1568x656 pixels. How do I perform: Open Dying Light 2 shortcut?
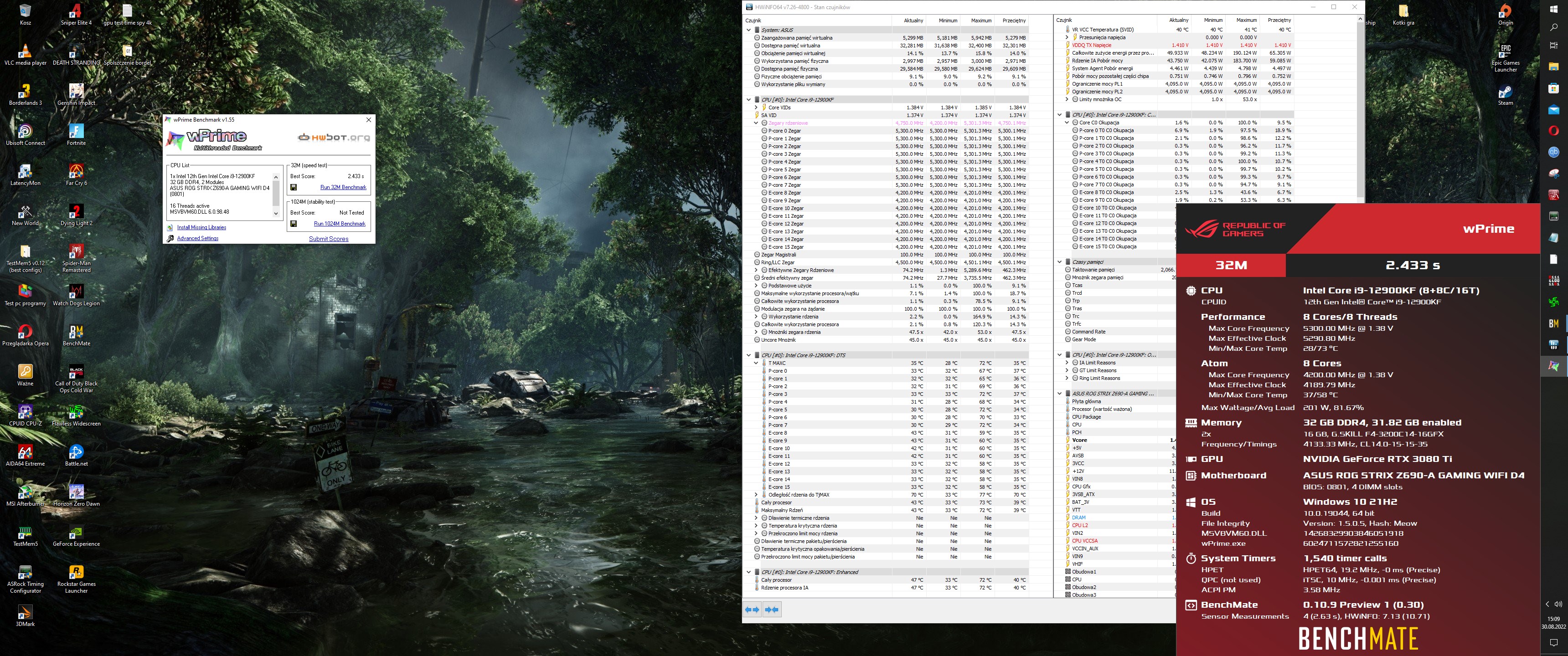[76, 215]
